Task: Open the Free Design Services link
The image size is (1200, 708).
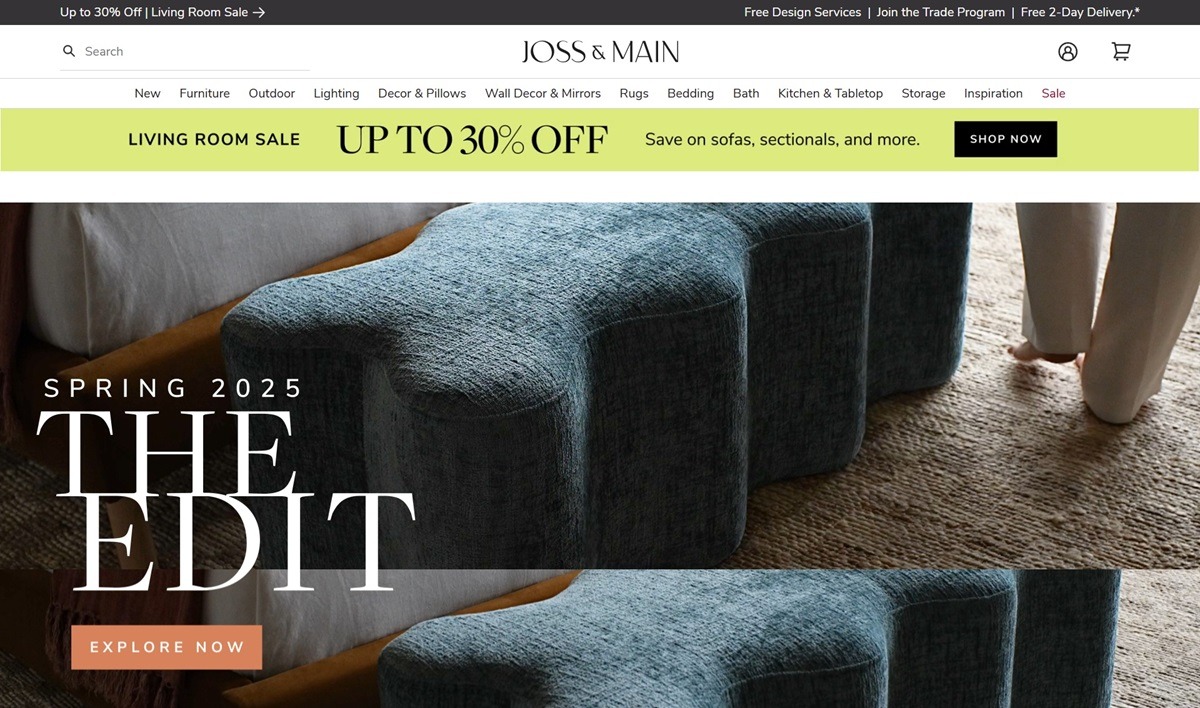Action: pos(802,13)
